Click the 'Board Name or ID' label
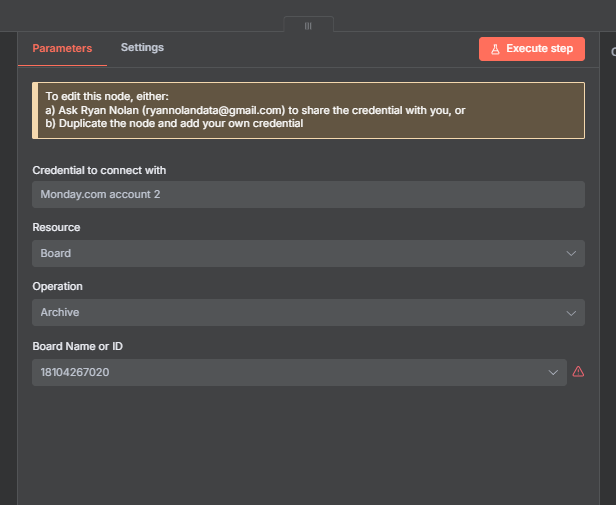616x505 pixels. click(77, 347)
